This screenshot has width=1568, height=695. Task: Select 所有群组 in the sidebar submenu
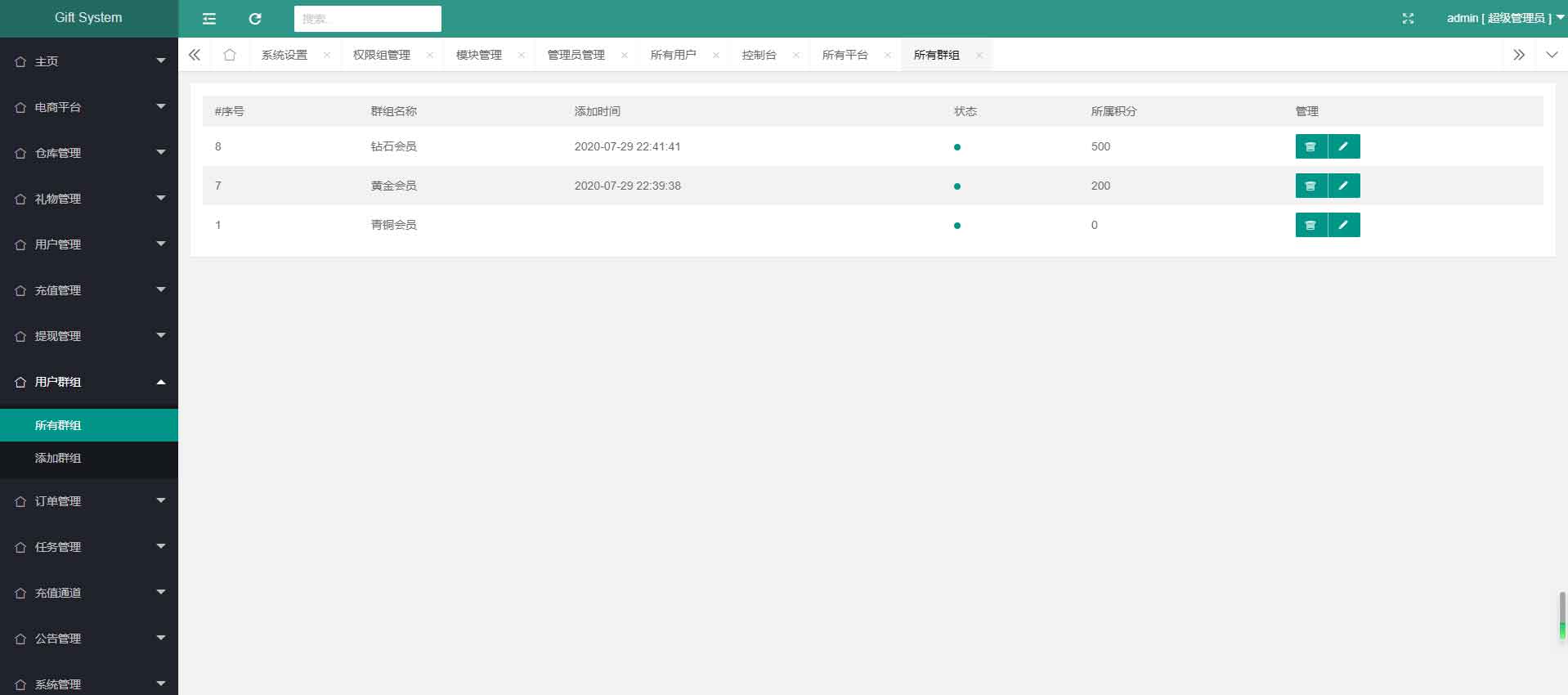tap(89, 425)
